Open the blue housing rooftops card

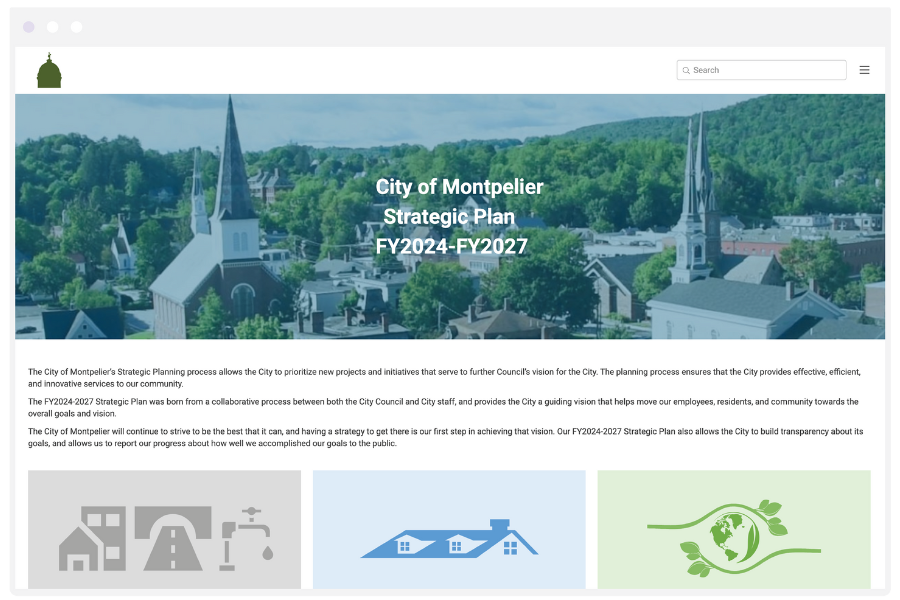449,529
